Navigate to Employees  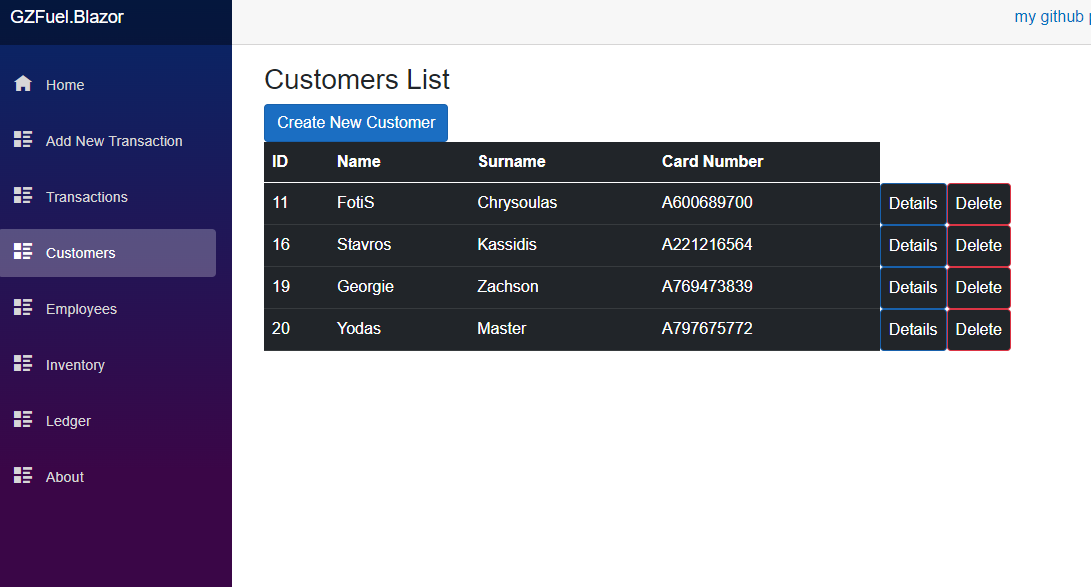(x=108, y=309)
